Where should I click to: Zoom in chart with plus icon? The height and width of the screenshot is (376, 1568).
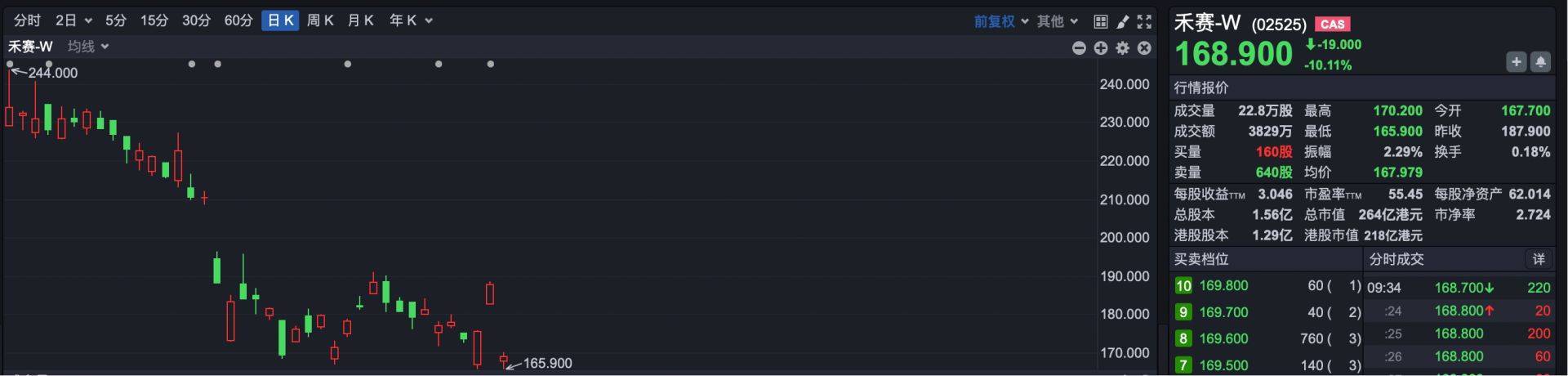(x=1101, y=48)
